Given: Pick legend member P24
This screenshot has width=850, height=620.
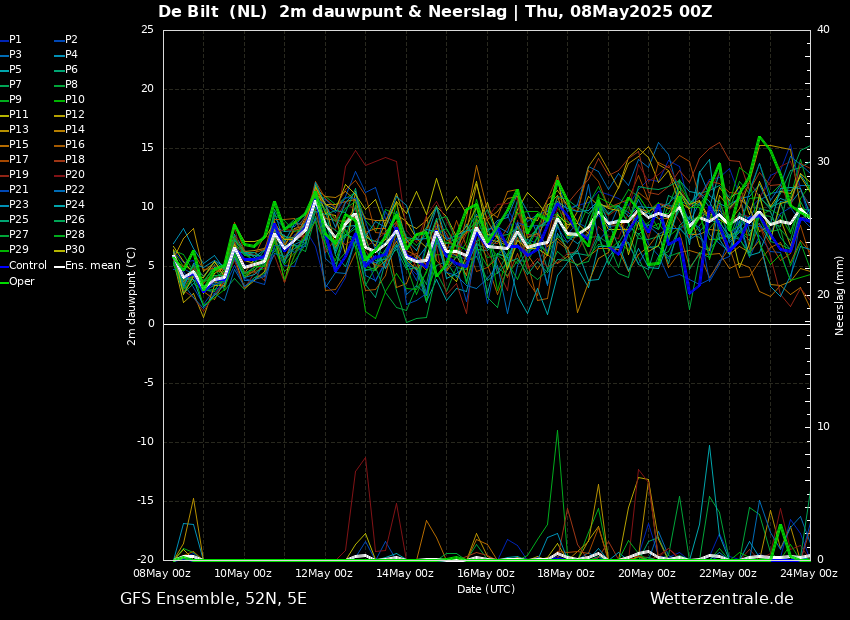Looking at the screenshot, I should coord(70,204).
